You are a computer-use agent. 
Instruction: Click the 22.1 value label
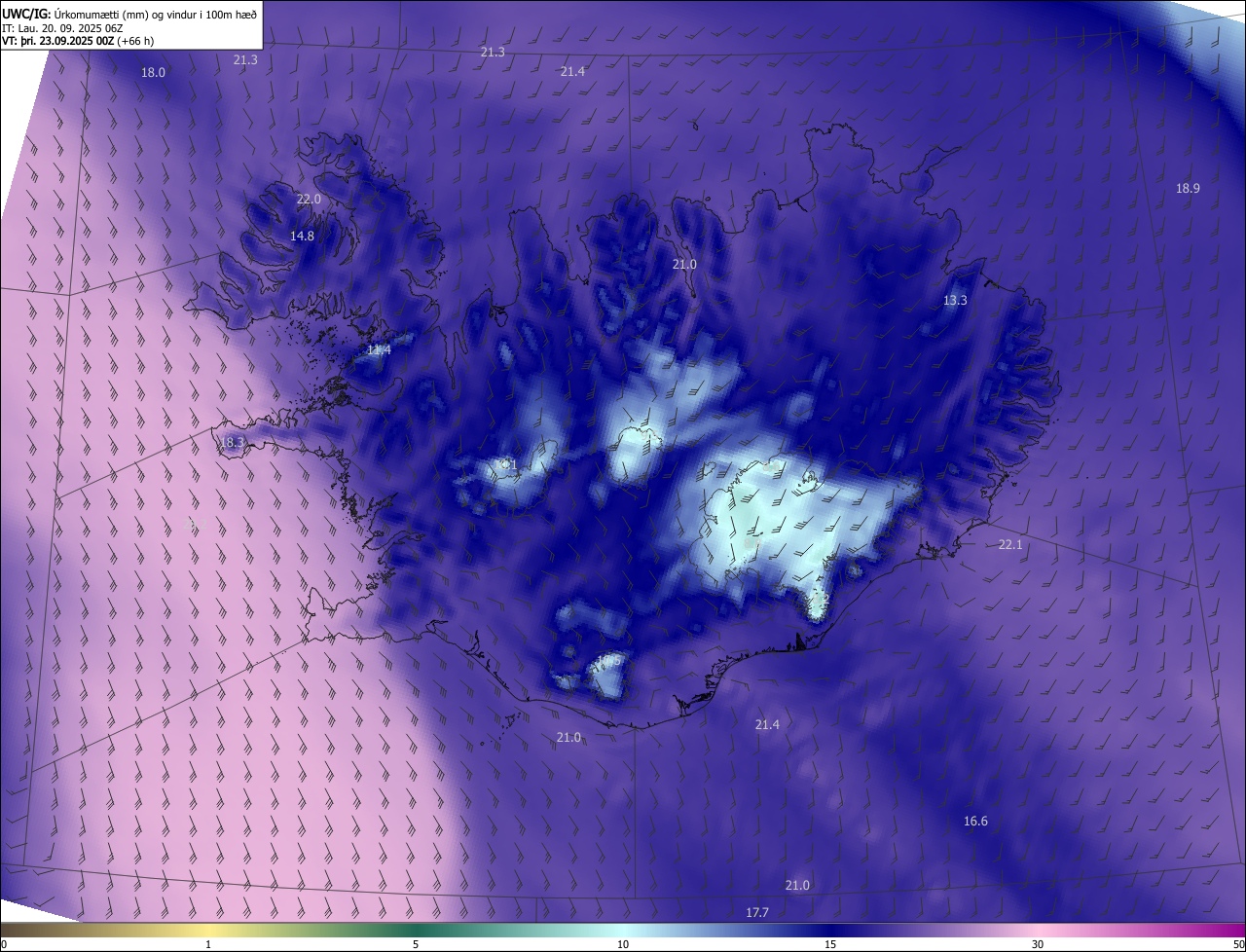coord(1010,544)
